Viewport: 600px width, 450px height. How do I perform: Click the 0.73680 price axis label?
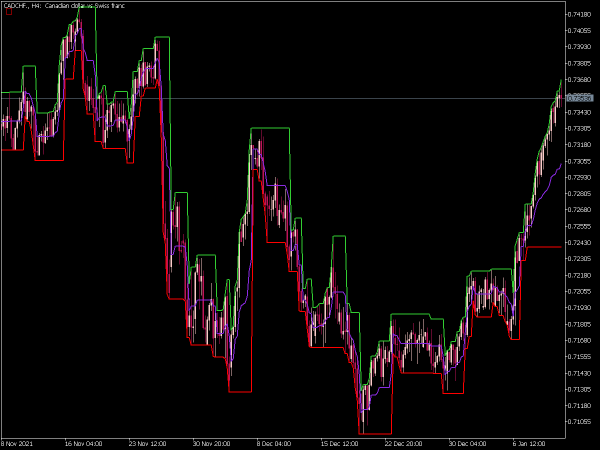point(579,80)
